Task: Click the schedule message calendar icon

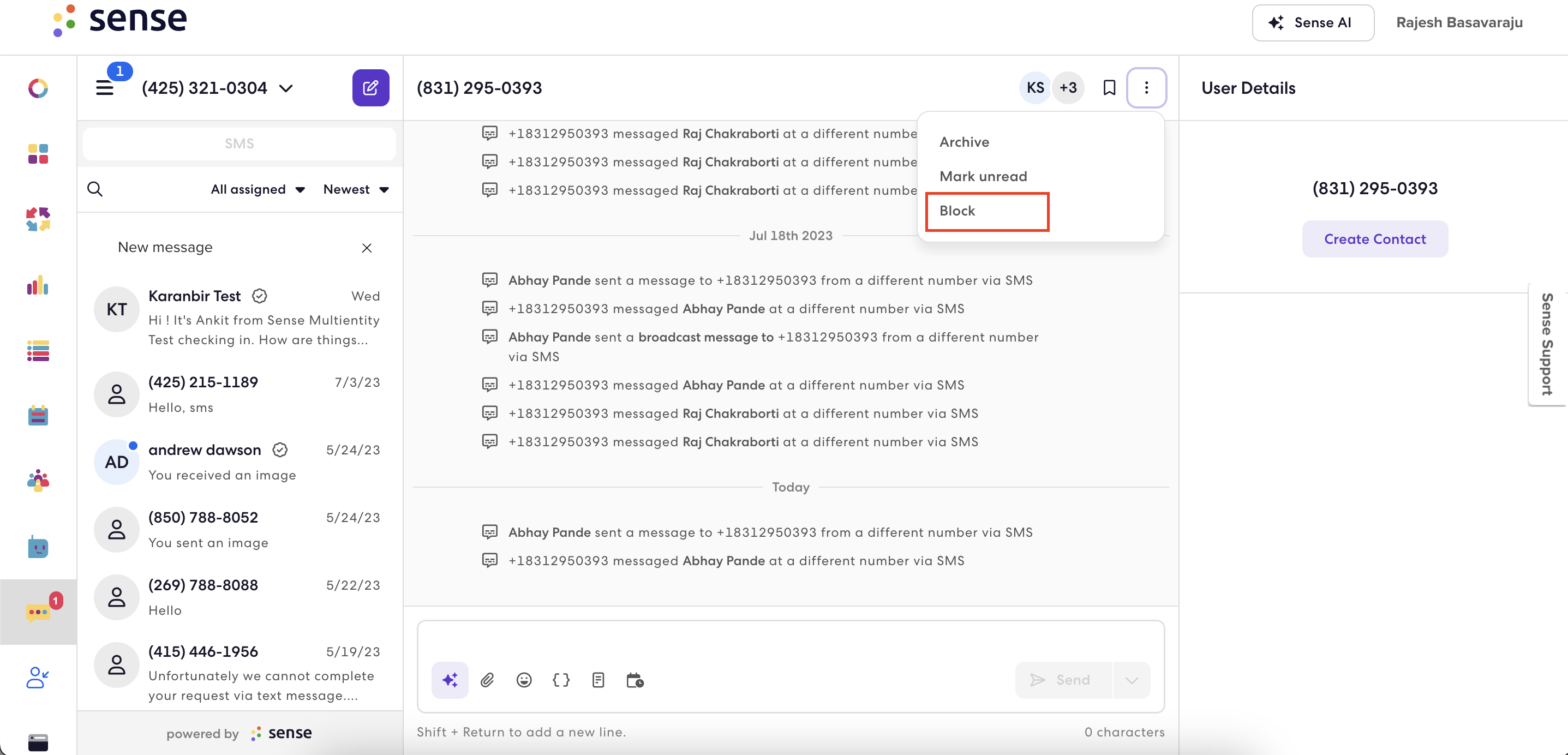Action: point(635,680)
